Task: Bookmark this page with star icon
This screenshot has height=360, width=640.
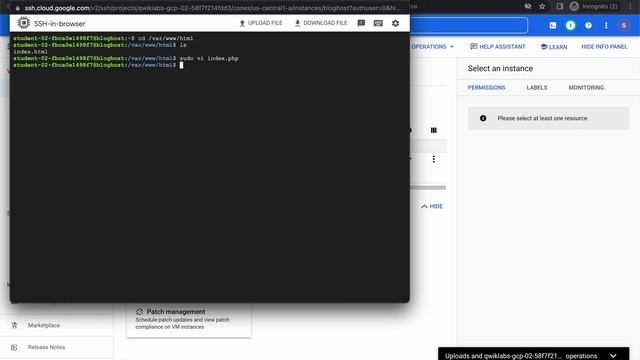Action: point(542,6)
